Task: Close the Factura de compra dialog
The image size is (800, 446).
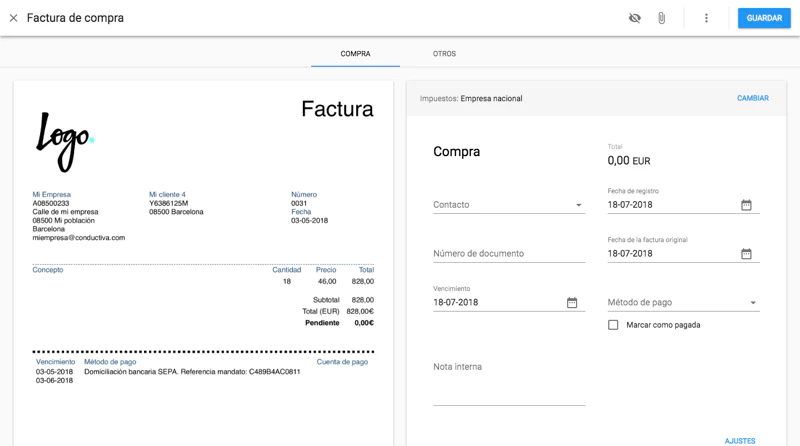Action: coord(13,18)
